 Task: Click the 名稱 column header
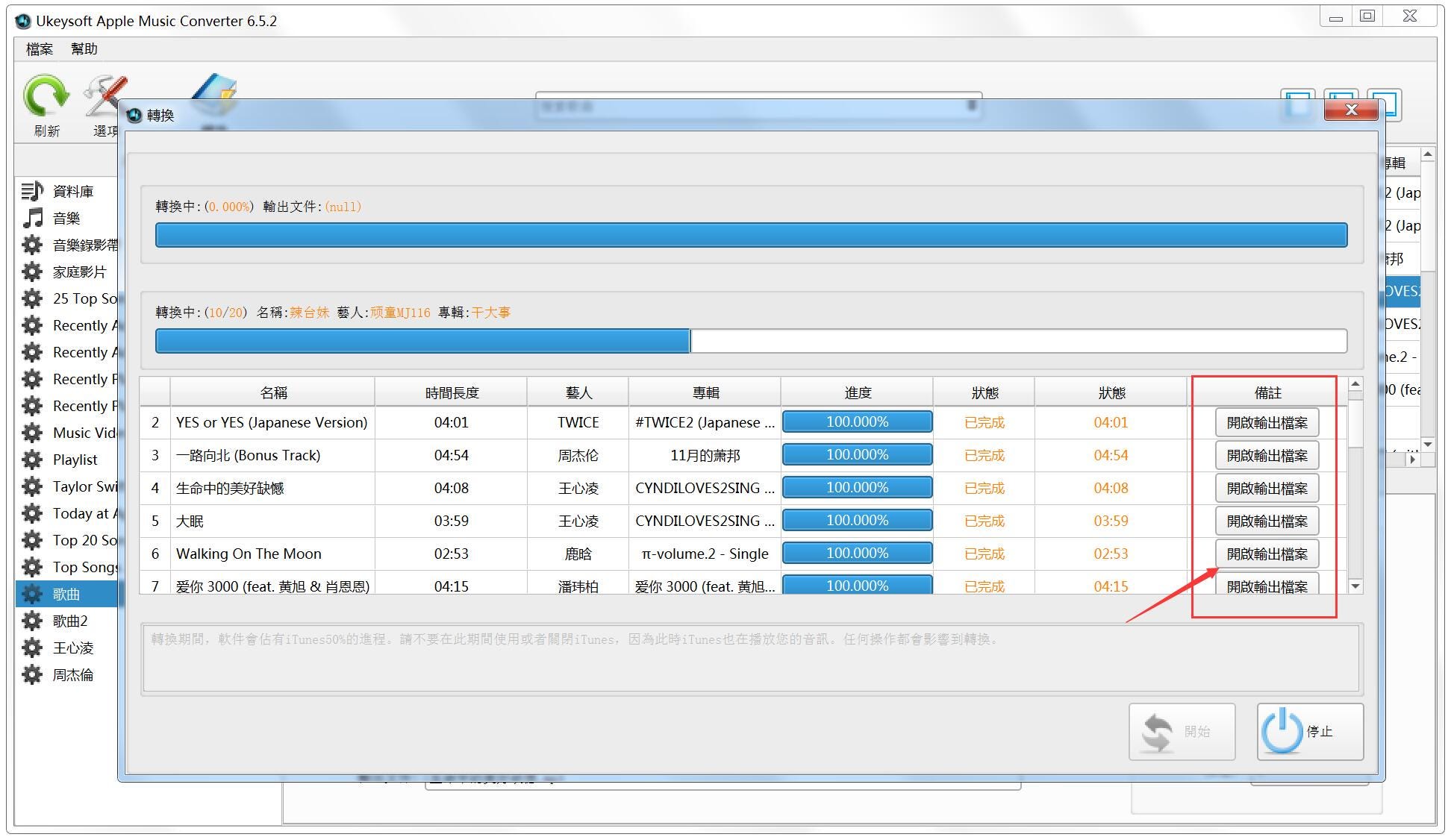point(273,392)
